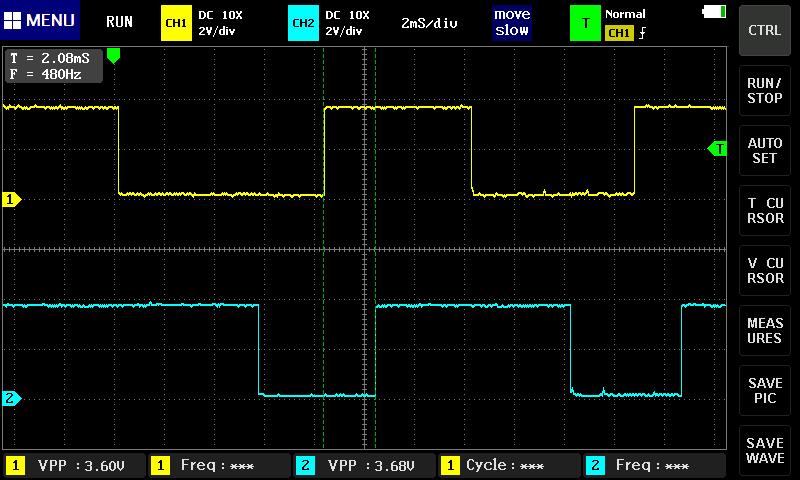Viewport: 800px width, 480px height.
Task: Click the cyan 2 badge beside Freq
Action: pyautogui.click(x=595, y=465)
